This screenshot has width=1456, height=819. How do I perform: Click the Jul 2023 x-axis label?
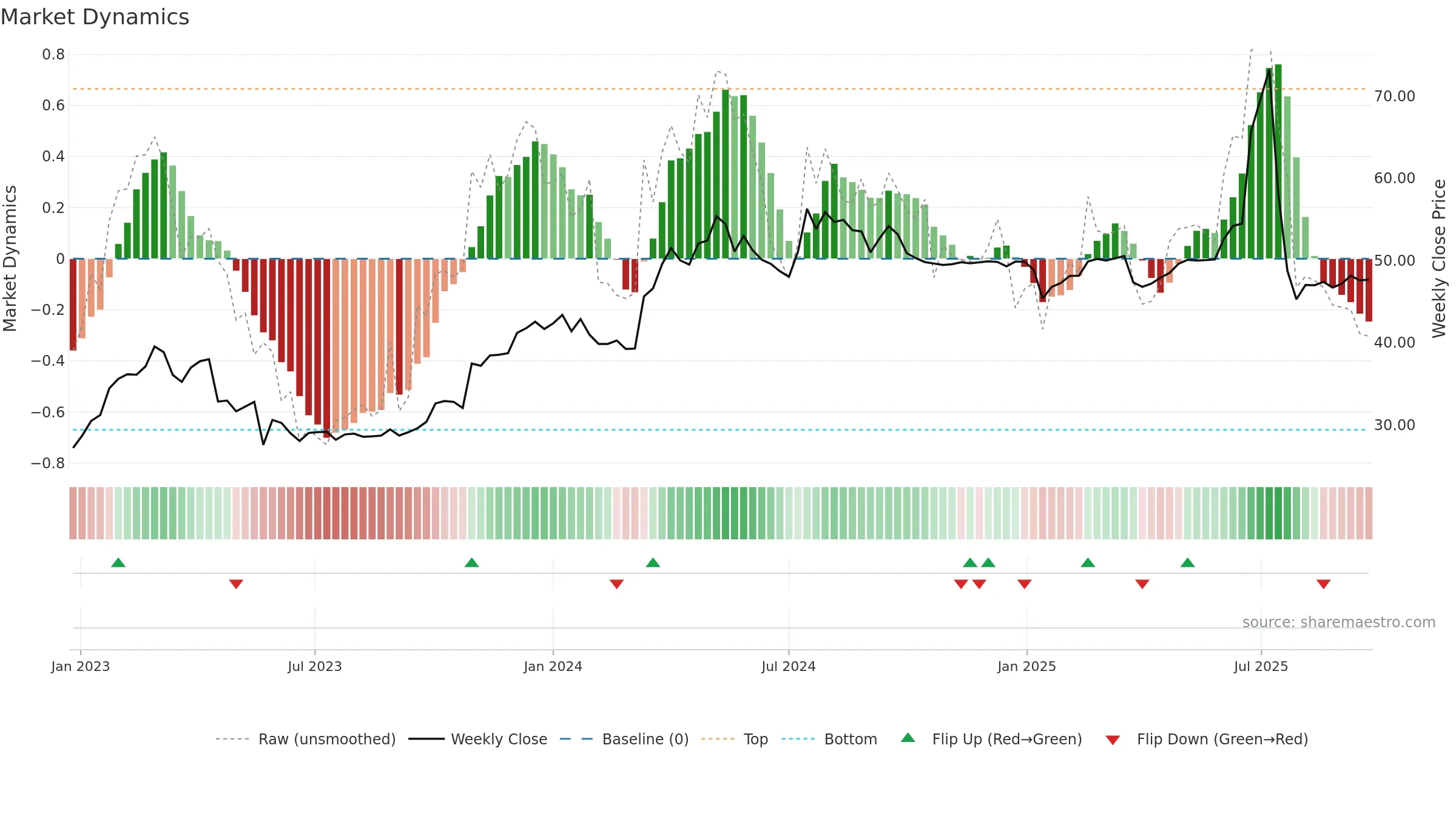[315, 667]
